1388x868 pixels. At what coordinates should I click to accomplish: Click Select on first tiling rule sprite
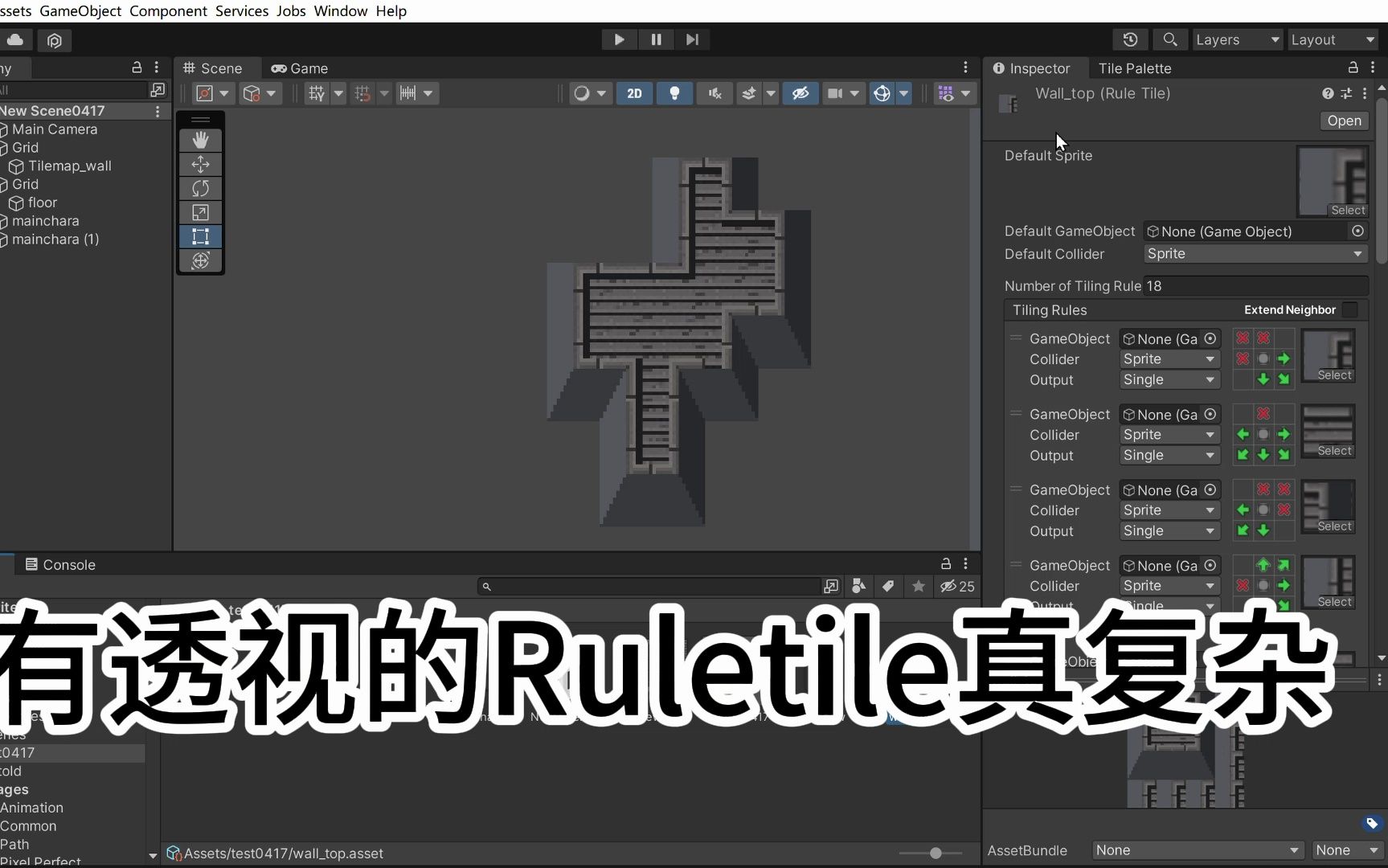click(1334, 375)
